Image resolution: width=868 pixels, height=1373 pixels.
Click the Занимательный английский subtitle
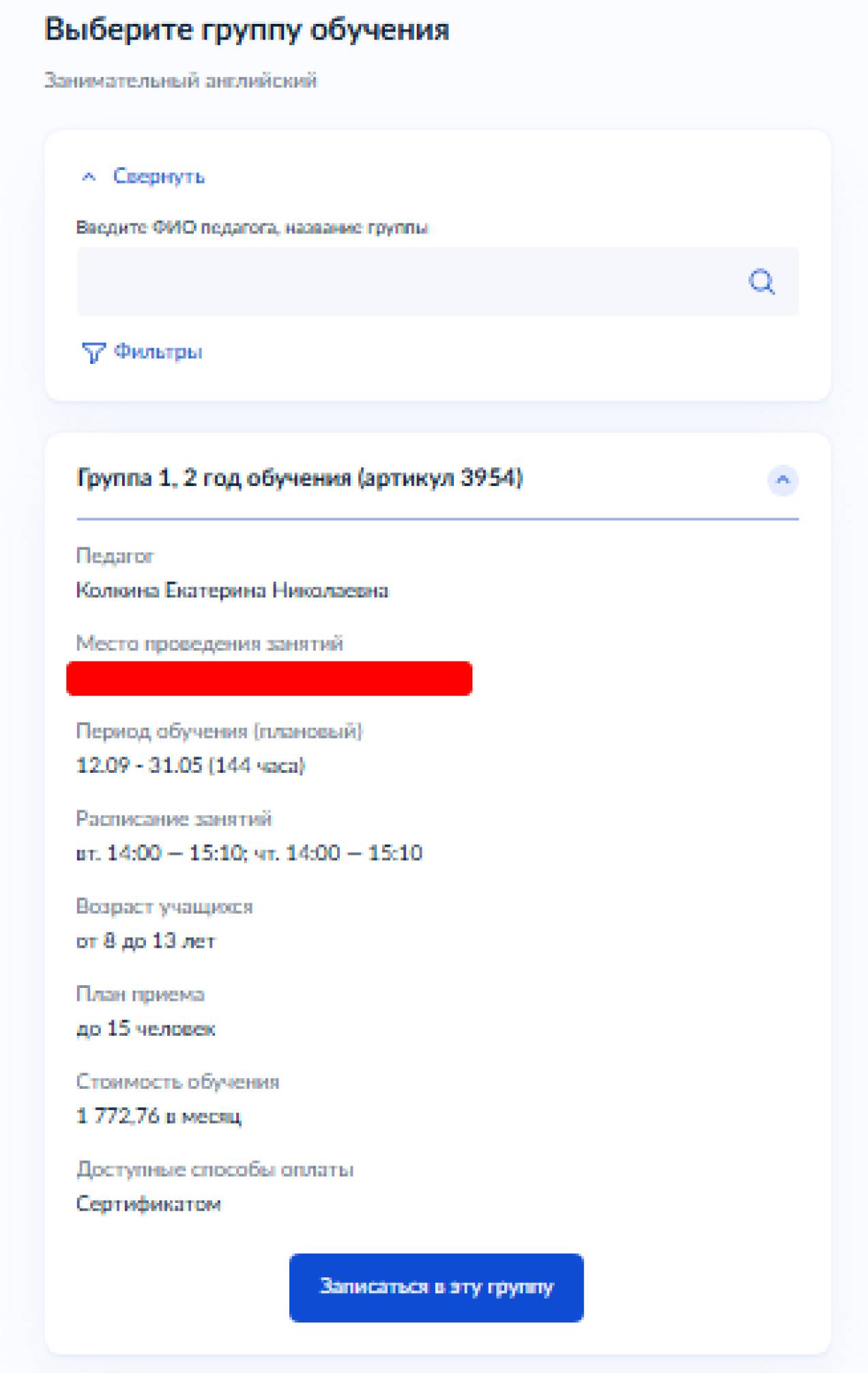(x=180, y=81)
